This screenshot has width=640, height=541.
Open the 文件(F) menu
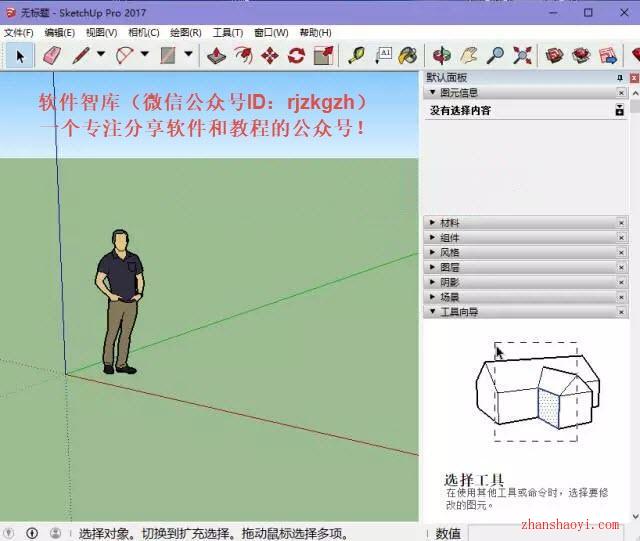coord(18,33)
